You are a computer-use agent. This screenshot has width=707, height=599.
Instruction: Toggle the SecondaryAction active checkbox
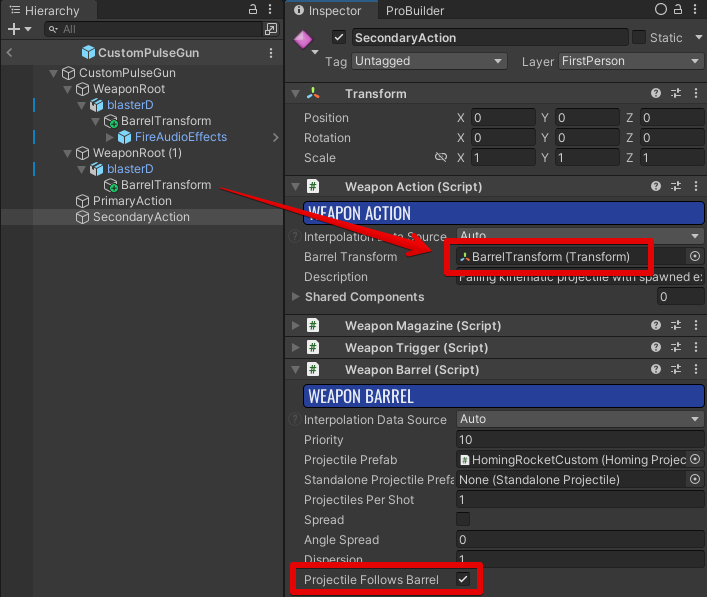coord(339,37)
